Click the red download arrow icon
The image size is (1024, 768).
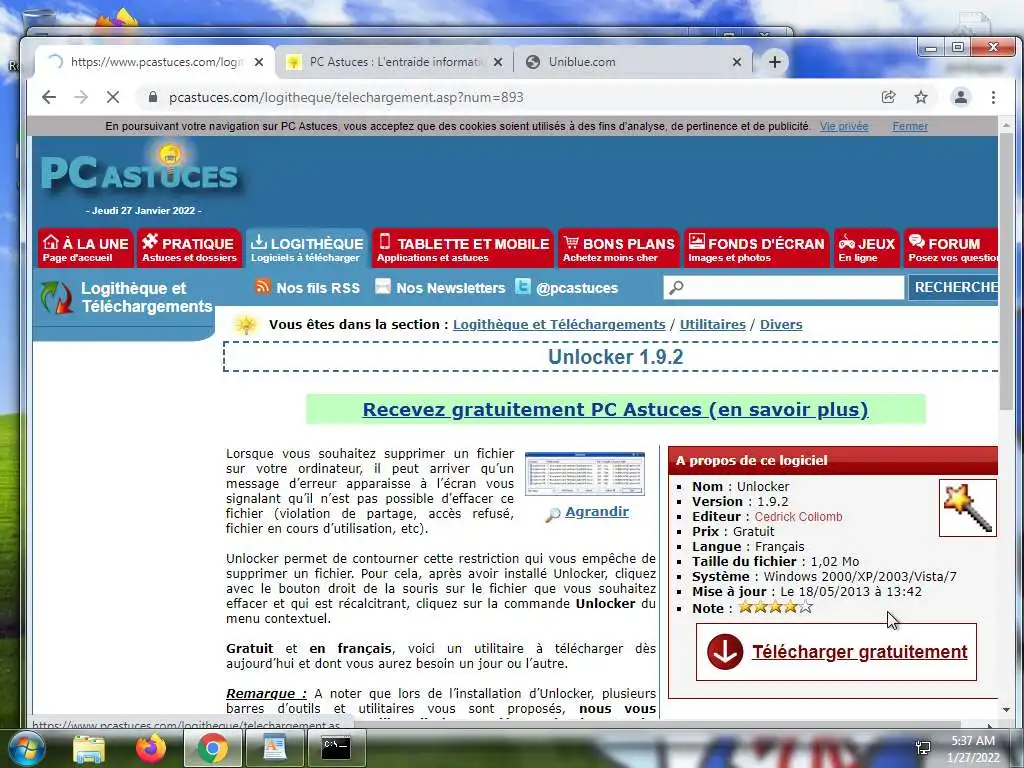(725, 652)
